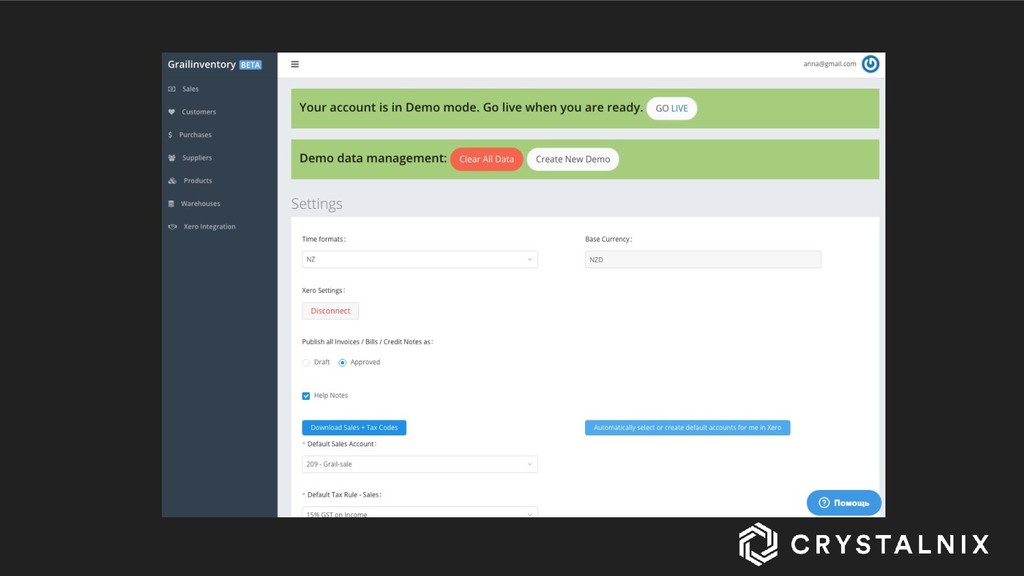Click the question mark help icon
1024x576 pixels.
[824, 503]
